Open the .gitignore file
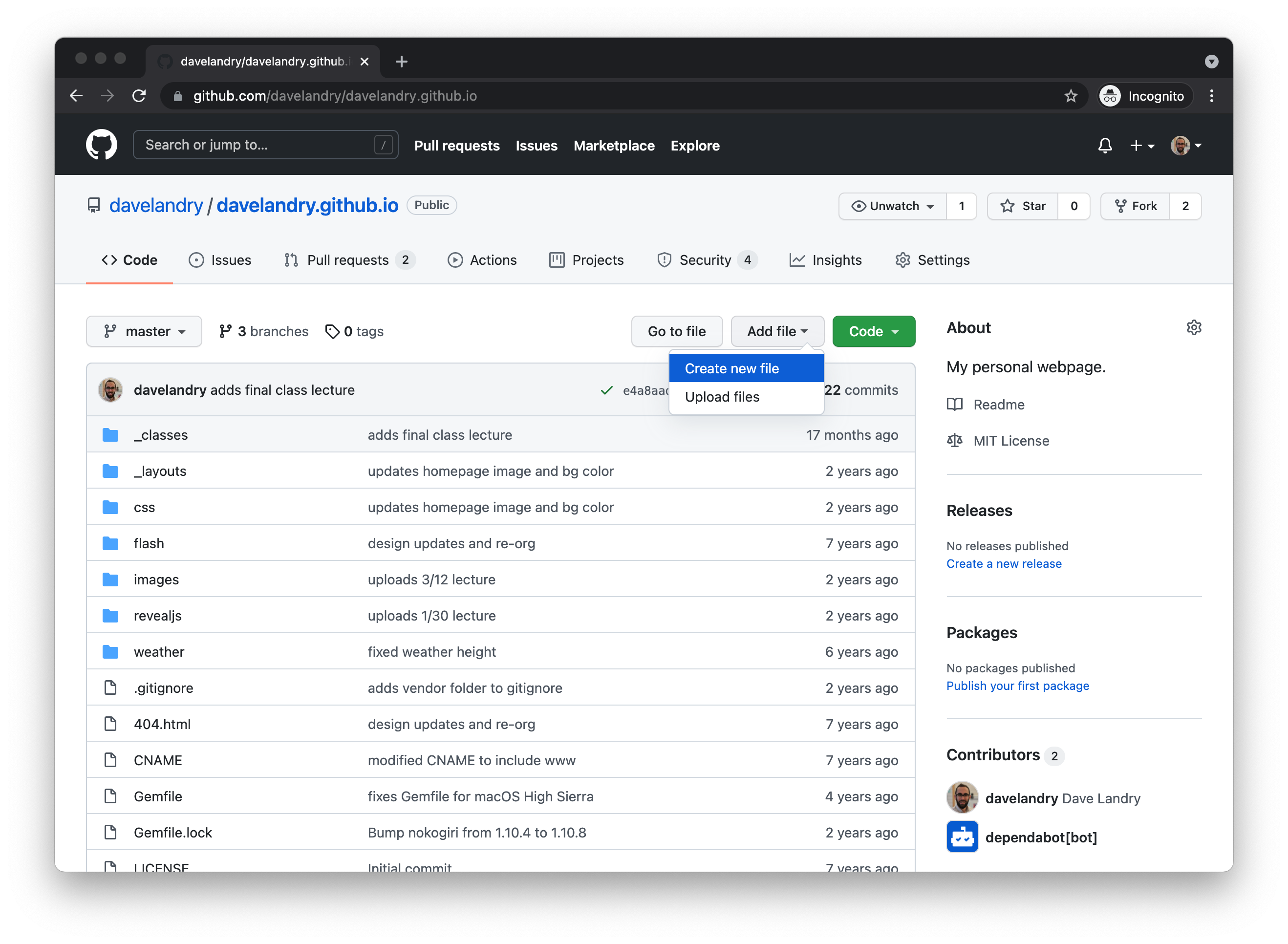1288x944 pixels. click(x=163, y=688)
